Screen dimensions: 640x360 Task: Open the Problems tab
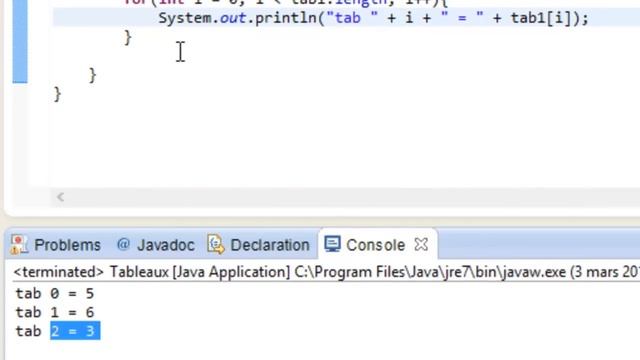pos(56,245)
